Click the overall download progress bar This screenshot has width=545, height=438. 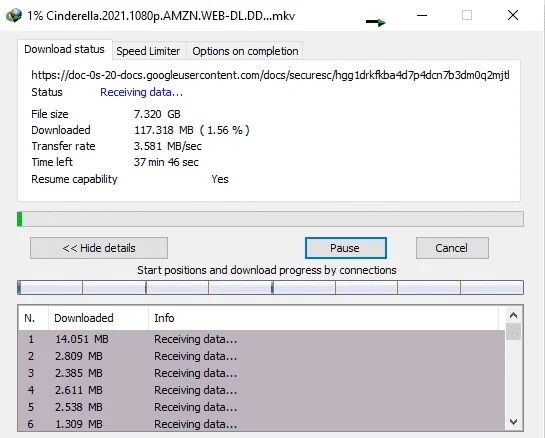(x=270, y=219)
